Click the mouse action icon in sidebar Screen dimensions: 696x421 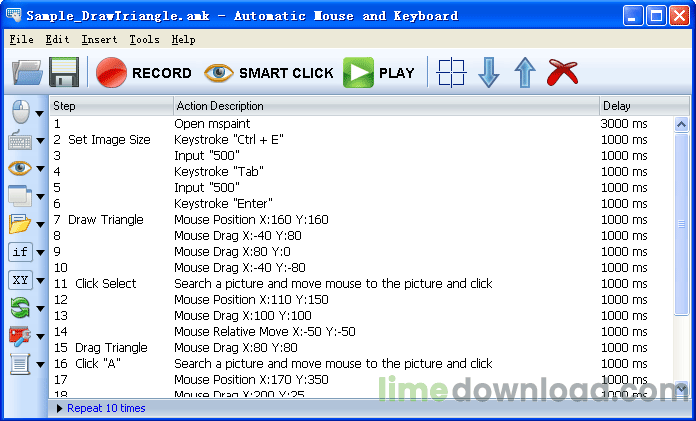pyautogui.click(x=20, y=112)
